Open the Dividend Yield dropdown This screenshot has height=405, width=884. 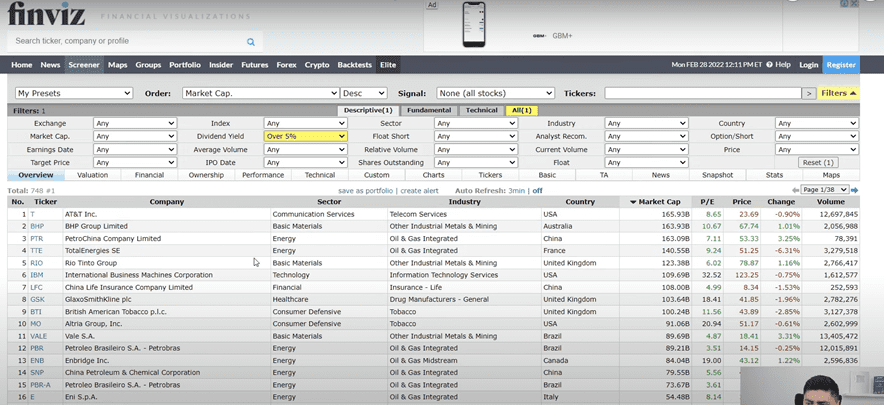[x=305, y=136]
